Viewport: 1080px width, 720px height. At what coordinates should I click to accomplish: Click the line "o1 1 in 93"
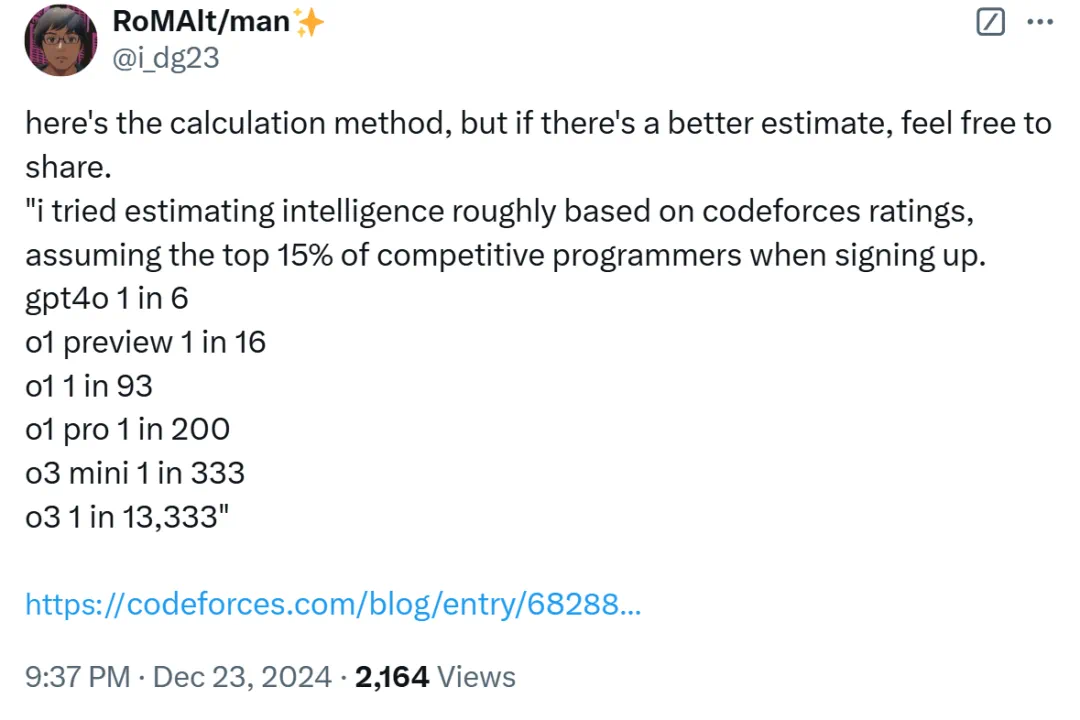click(89, 386)
